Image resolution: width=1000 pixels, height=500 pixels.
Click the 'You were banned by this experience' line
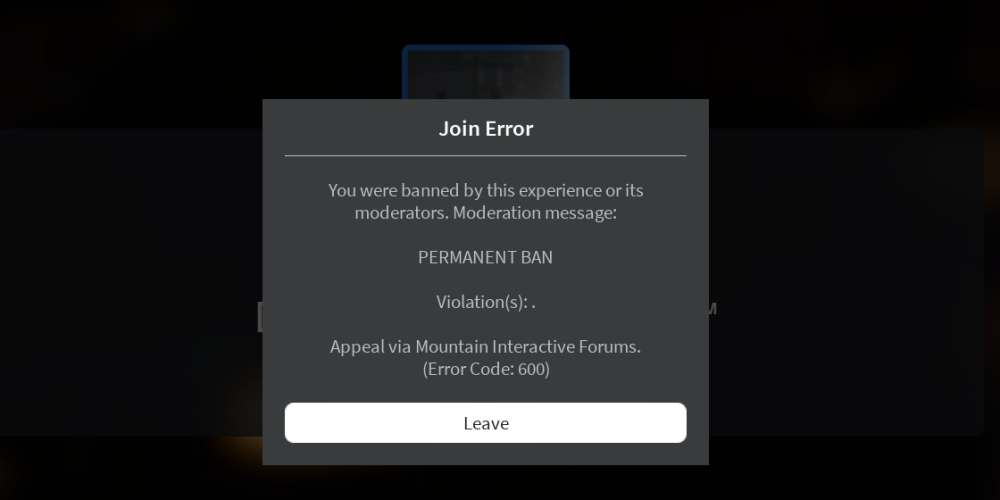point(485,191)
